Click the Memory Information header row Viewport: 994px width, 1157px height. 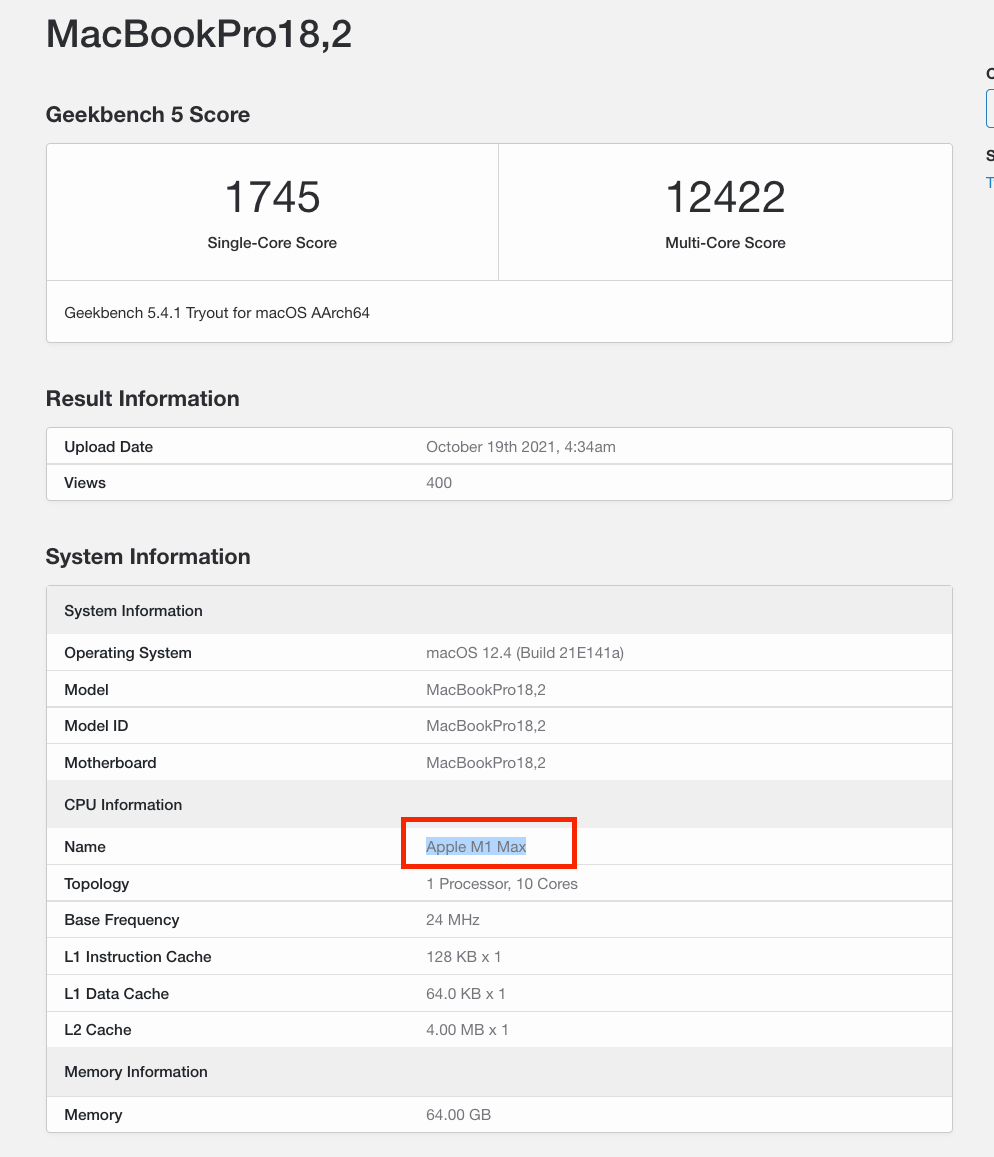pos(500,1072)
